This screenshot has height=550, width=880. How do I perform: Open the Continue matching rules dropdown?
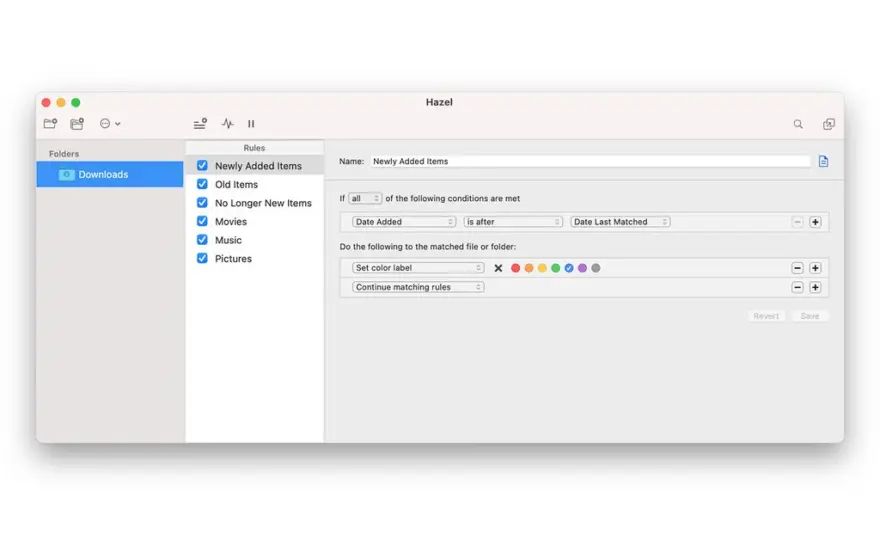[418, 287]
